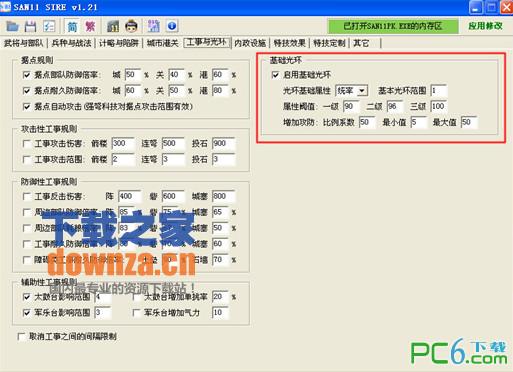Open the checklist options toolbar icon
513x372 pixels.
pyautogui.click(x=49, y=26)
